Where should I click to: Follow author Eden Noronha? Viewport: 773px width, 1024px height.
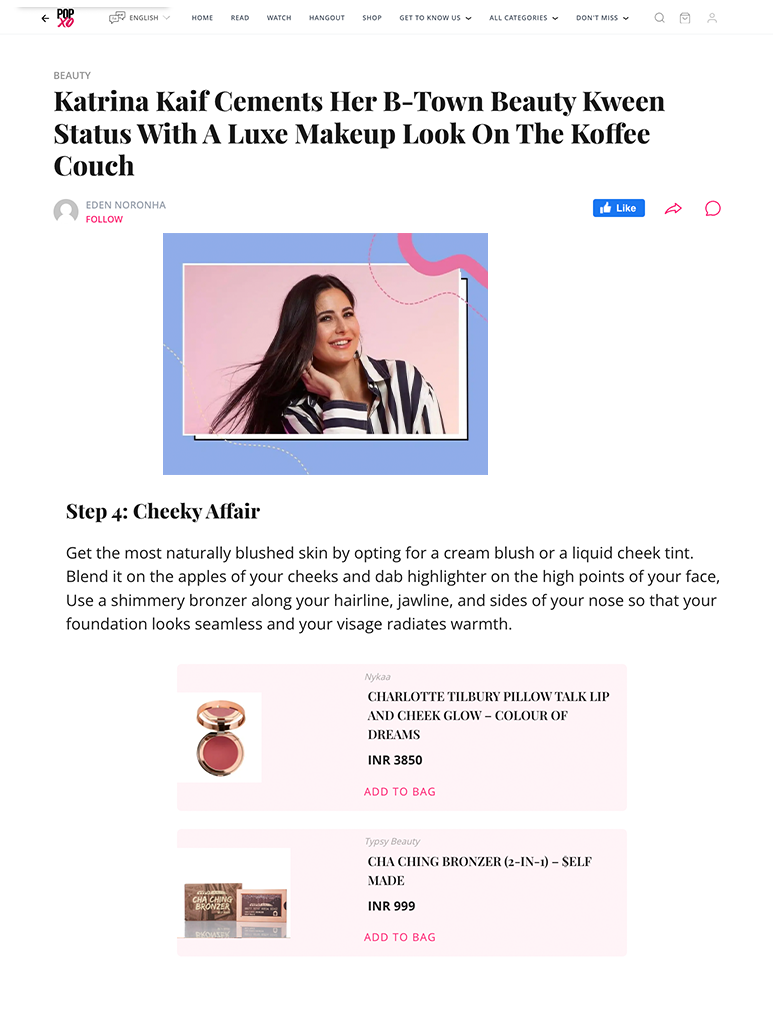[104, 219]
